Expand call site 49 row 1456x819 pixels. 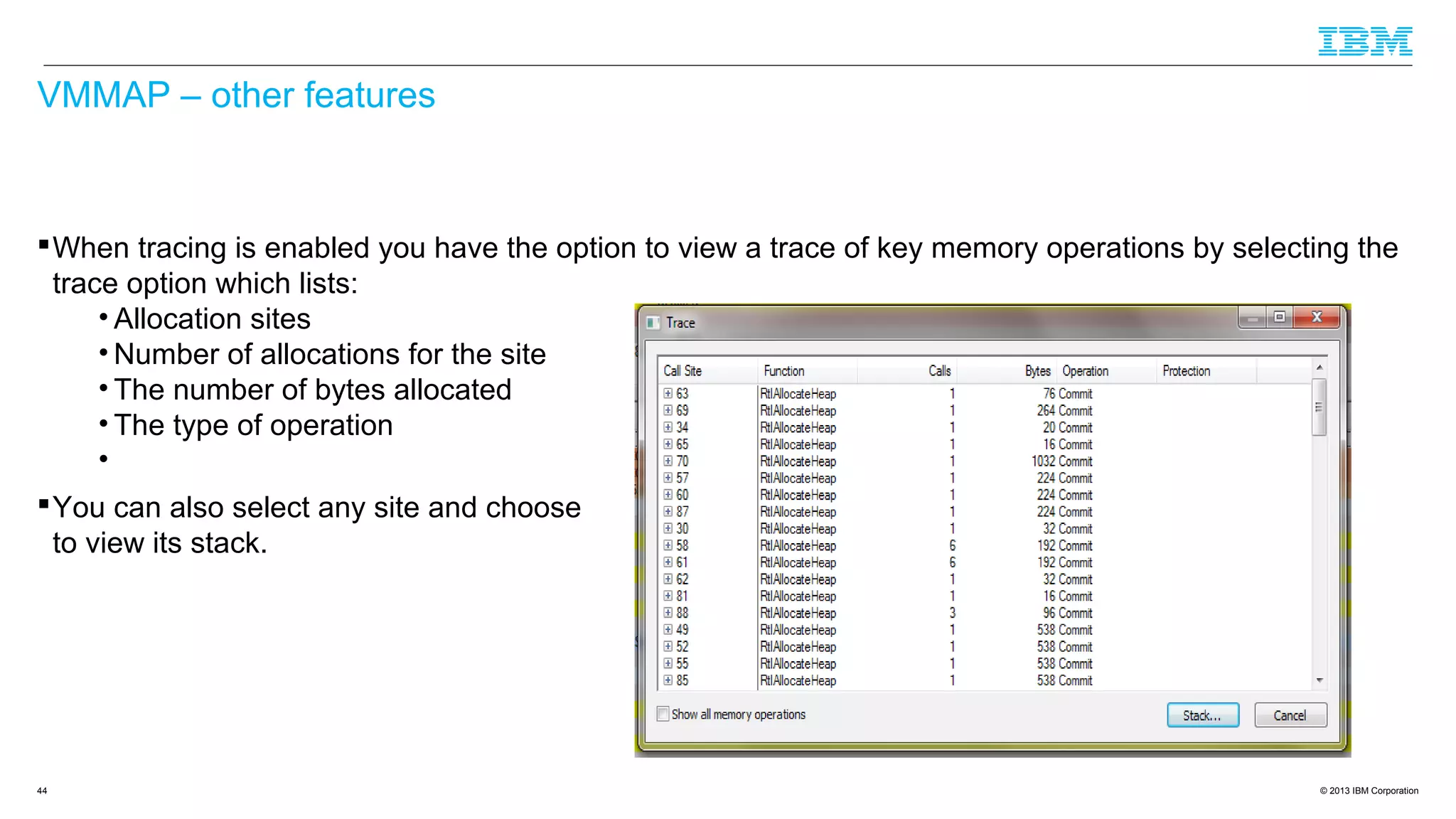[x=668, y=630]
